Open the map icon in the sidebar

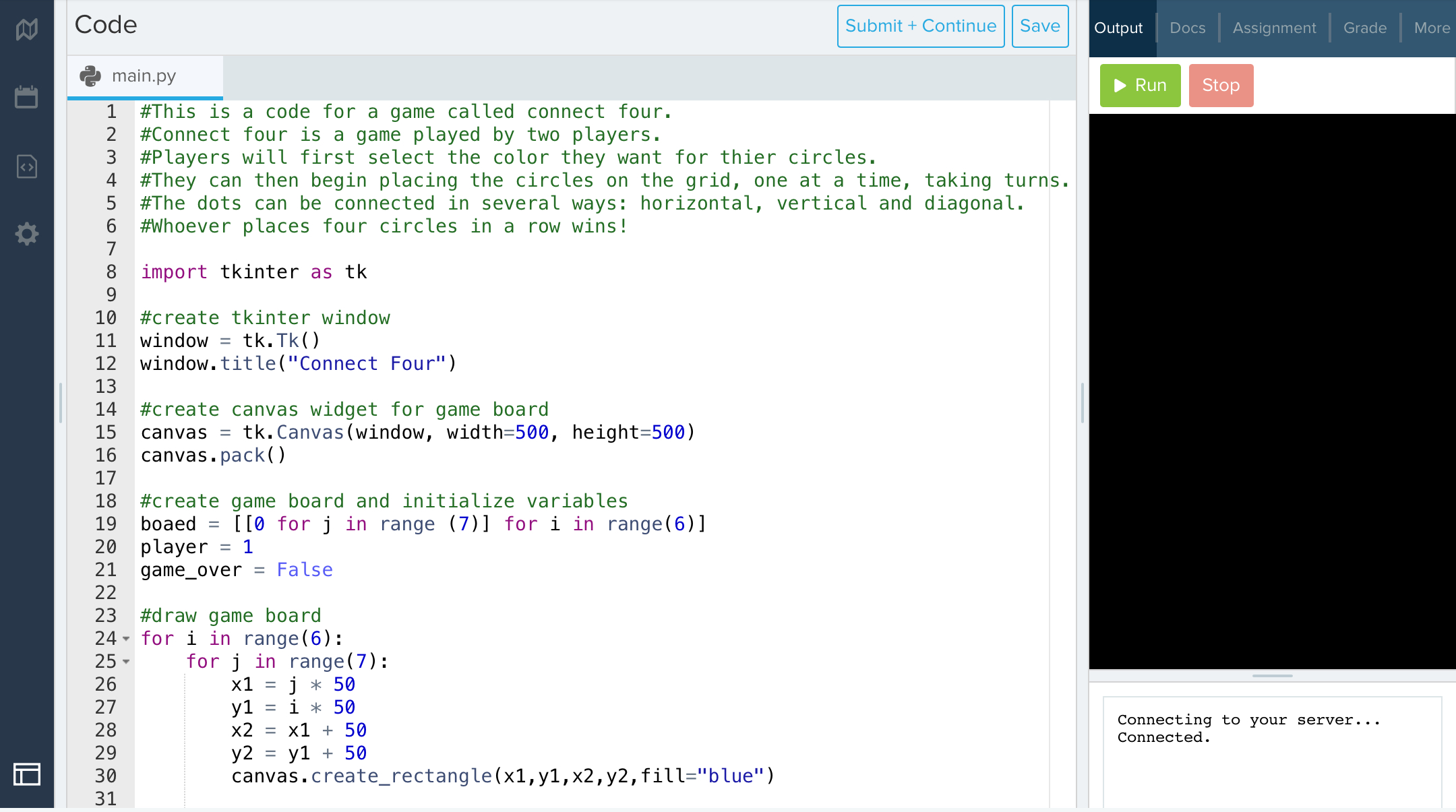coord(27,29)
